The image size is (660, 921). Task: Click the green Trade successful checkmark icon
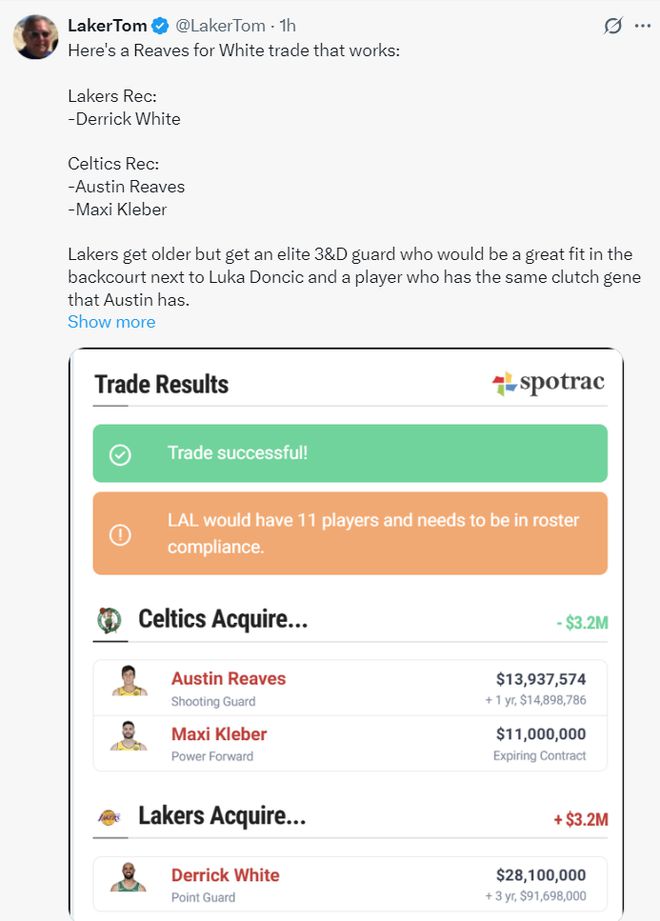(x=120, y=454)
